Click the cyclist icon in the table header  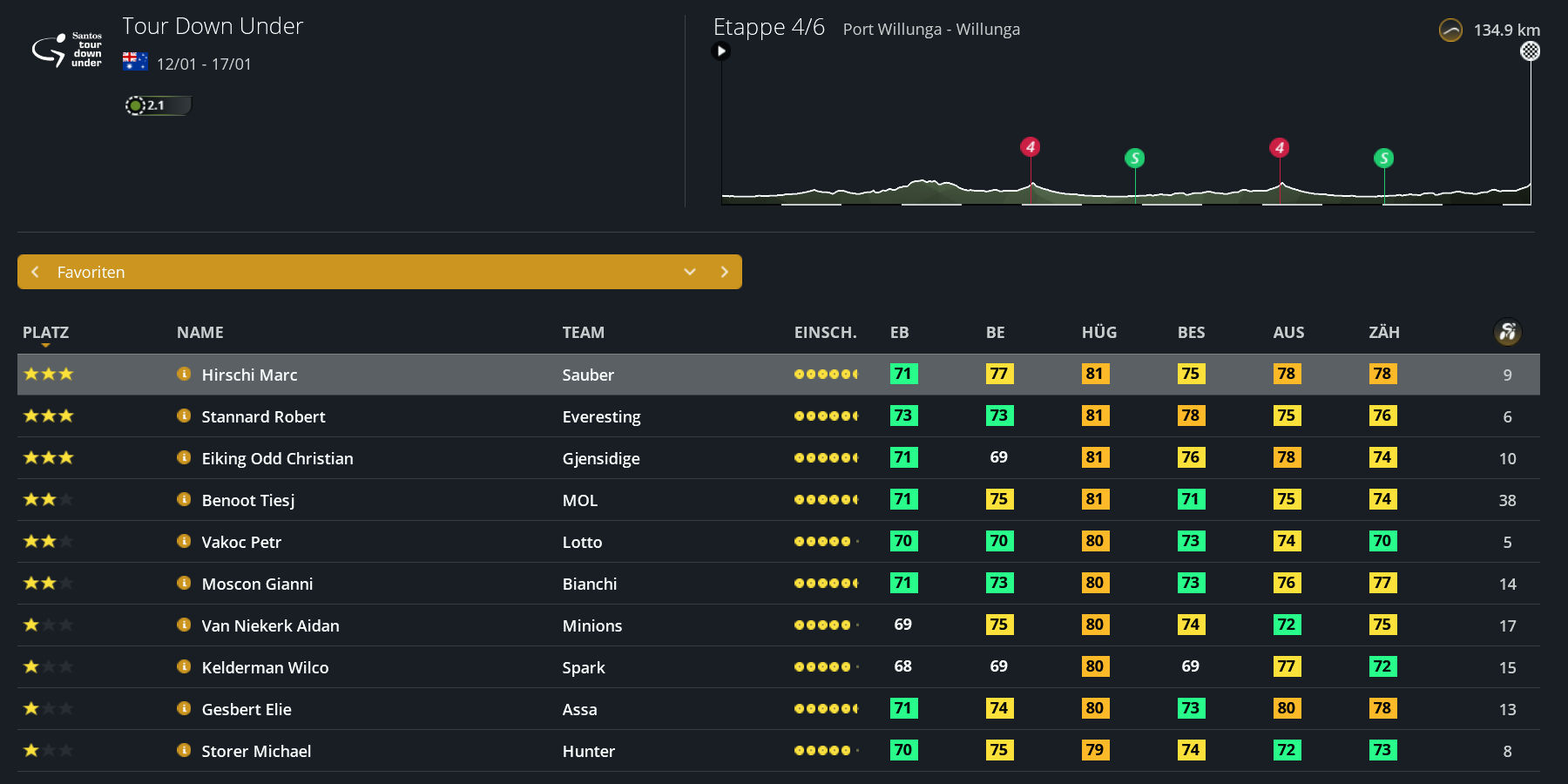coord(1507,332)
